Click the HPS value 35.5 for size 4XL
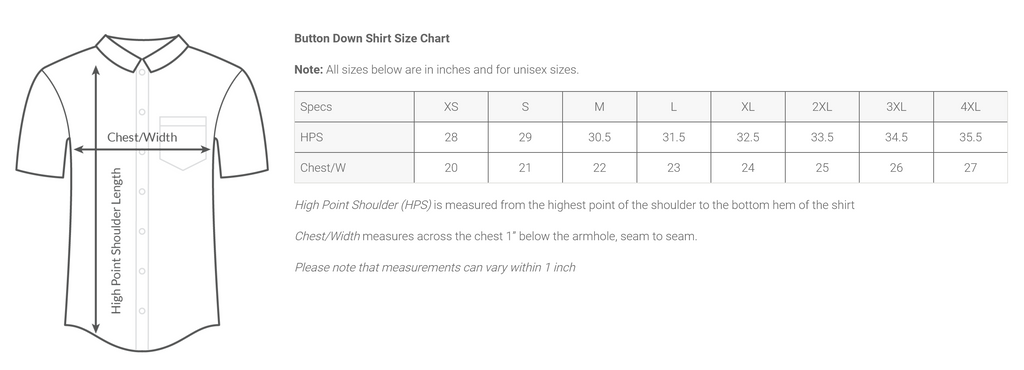Screen dimensions: 1024x370 970,137
